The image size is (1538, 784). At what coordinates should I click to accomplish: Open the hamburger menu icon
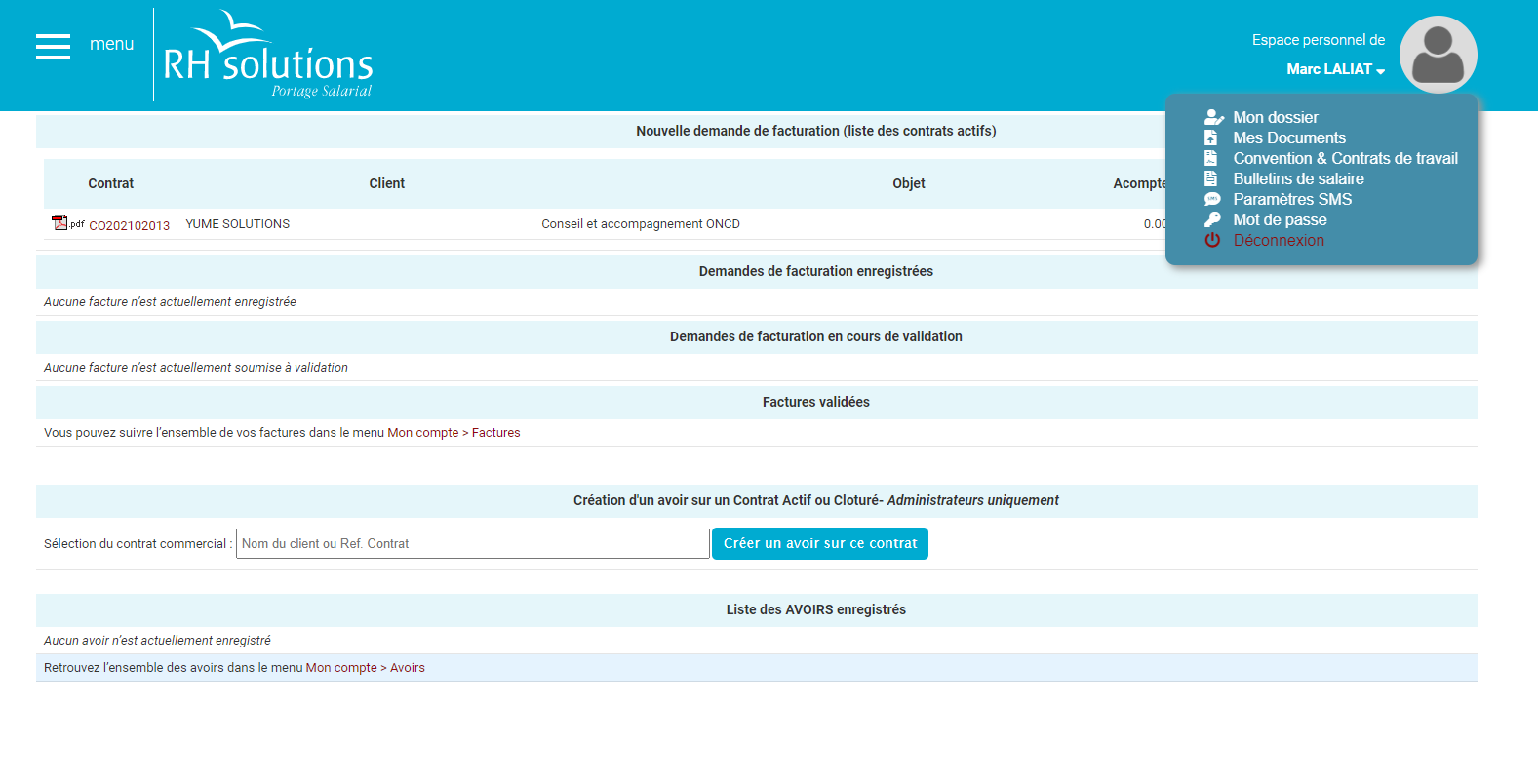coord(53,46)
